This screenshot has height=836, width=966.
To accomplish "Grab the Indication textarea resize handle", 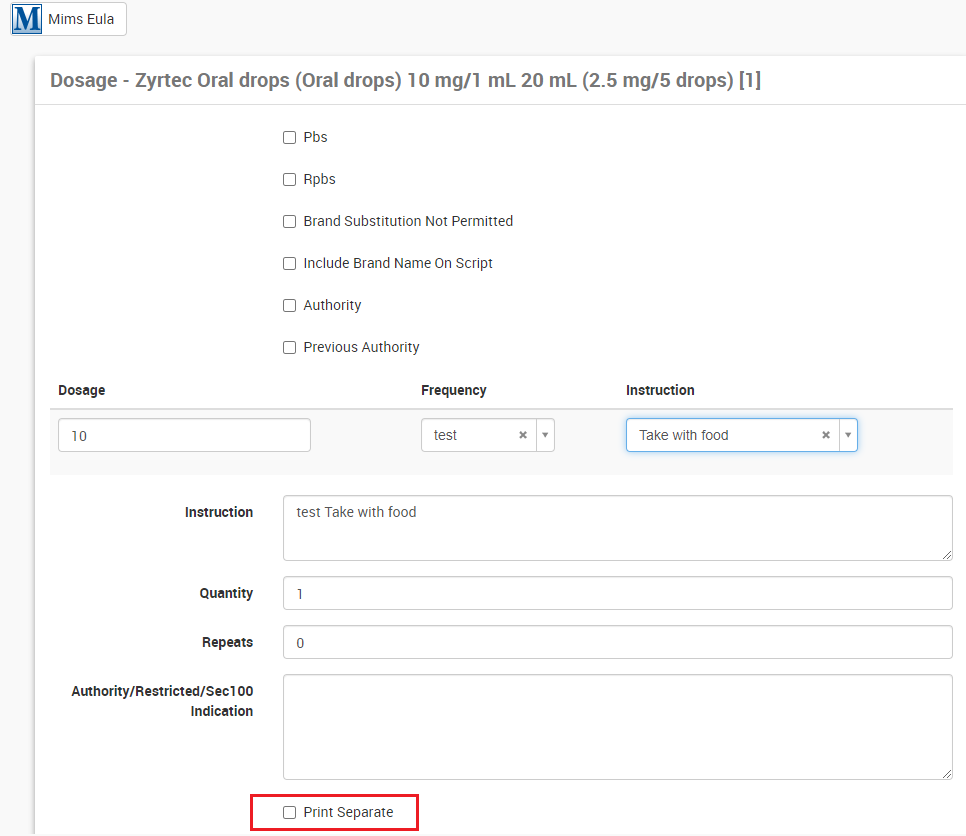I will point(948,774).
